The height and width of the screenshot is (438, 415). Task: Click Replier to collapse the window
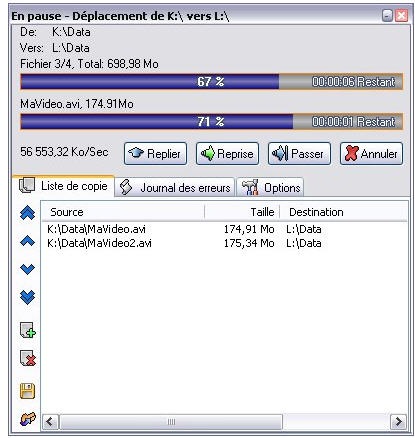pyautogui.click(x=155, y=154)
